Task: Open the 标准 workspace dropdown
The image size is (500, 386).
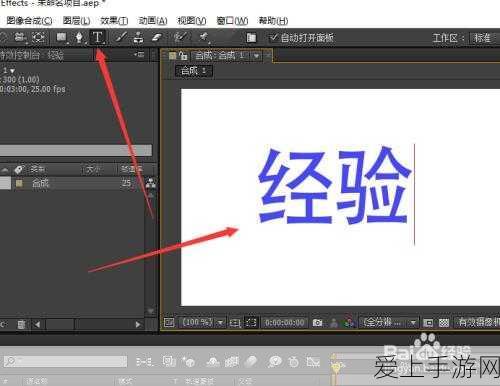Action: pos(484,38)
